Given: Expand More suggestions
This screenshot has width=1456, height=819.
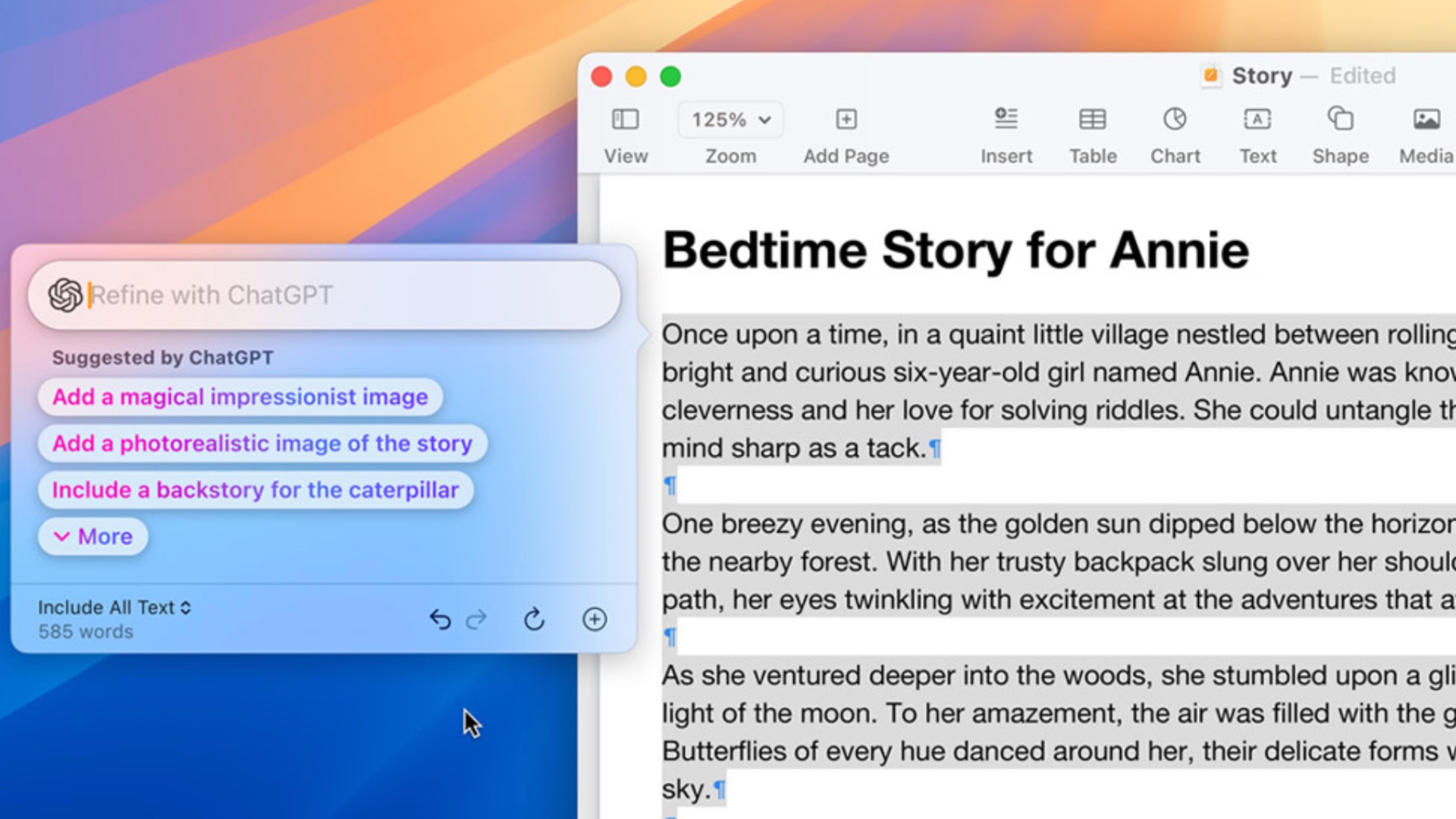Looking at the screenshot, I should [x=93, y=536].
